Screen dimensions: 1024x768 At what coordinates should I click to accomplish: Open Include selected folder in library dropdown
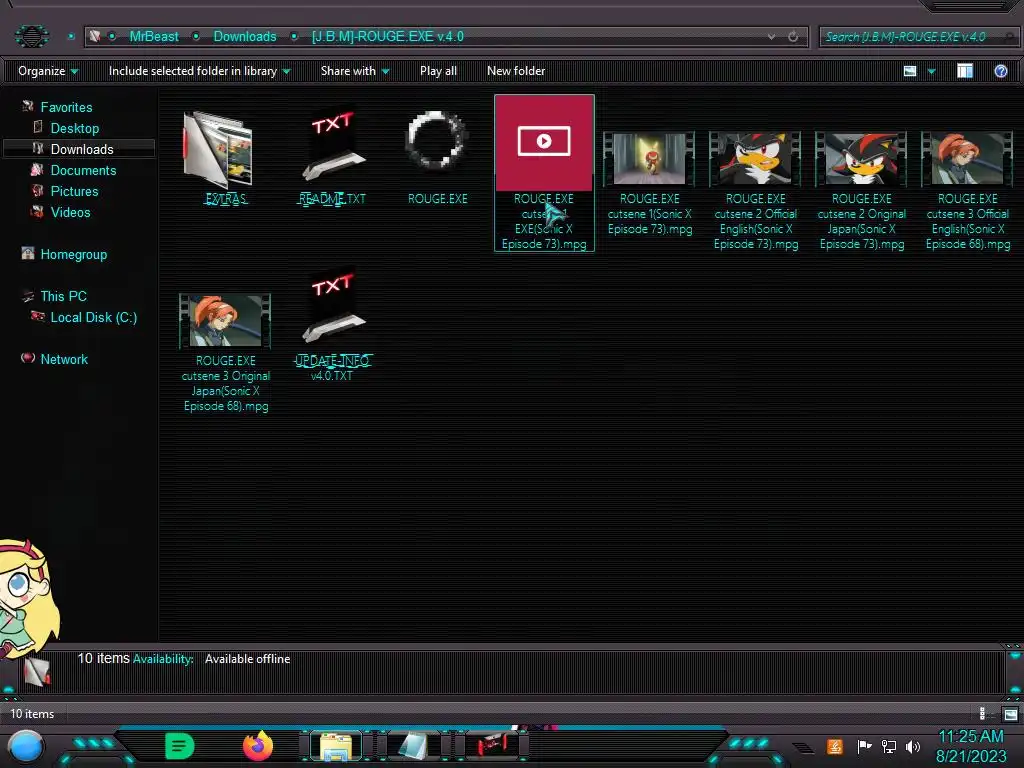pos(199,71)
